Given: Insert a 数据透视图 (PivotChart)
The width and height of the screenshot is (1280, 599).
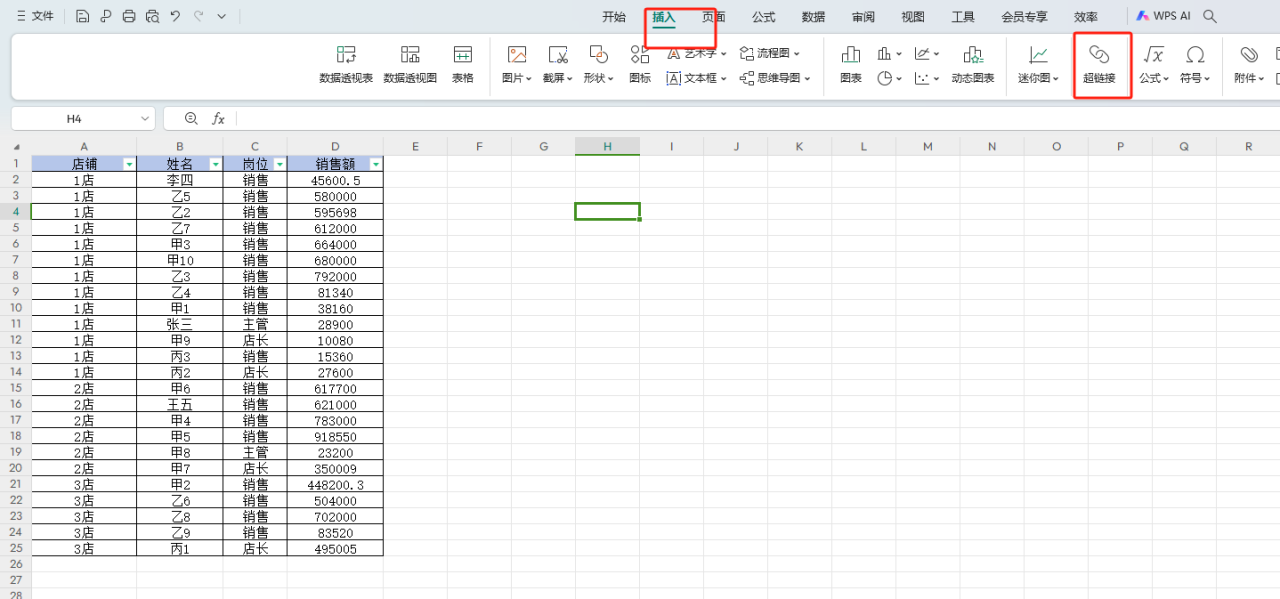Looking at the screenshot, I should click(410, 64).
